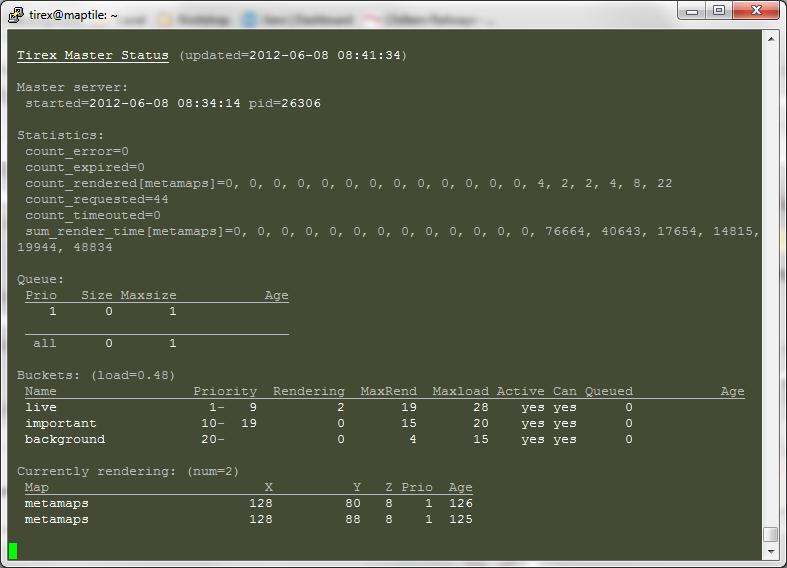Viewport: 787px width, 568px height.
Task: Click the count_requested=44 line
Action: (97, 200)
